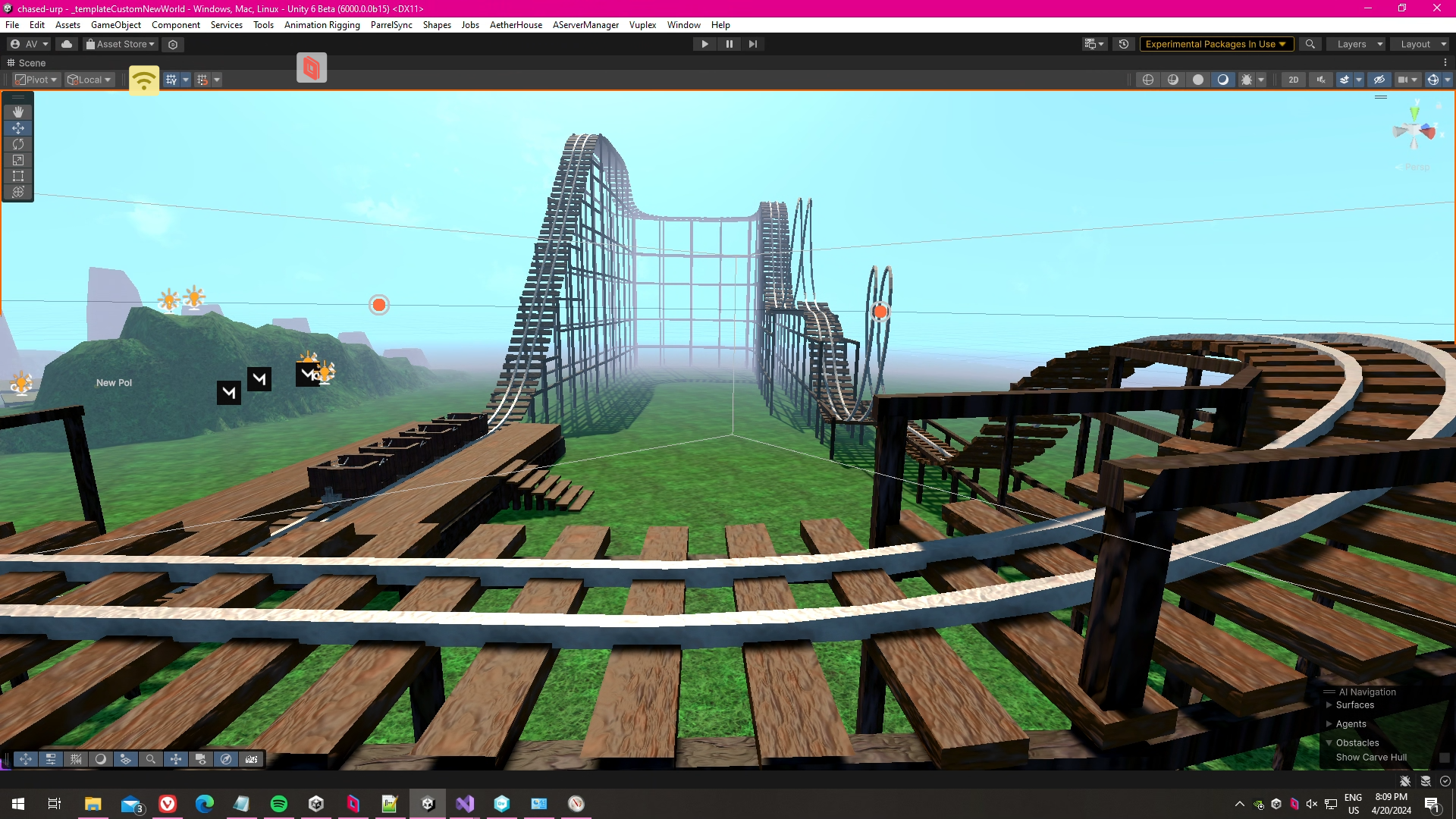This screenshot has width=1456, height=819.
Task: Toggle scene visibility hidden-objects eye icon
Action: [1379, 80]
